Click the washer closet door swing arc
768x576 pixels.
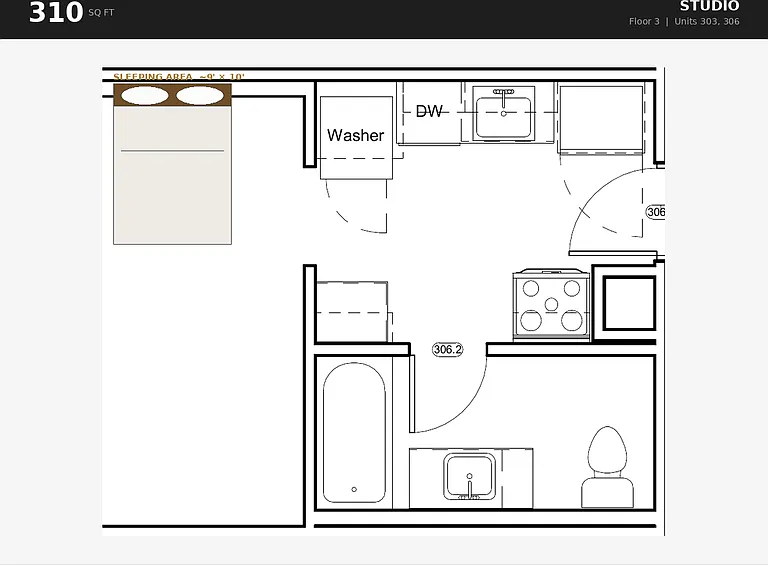click(356, 206)
